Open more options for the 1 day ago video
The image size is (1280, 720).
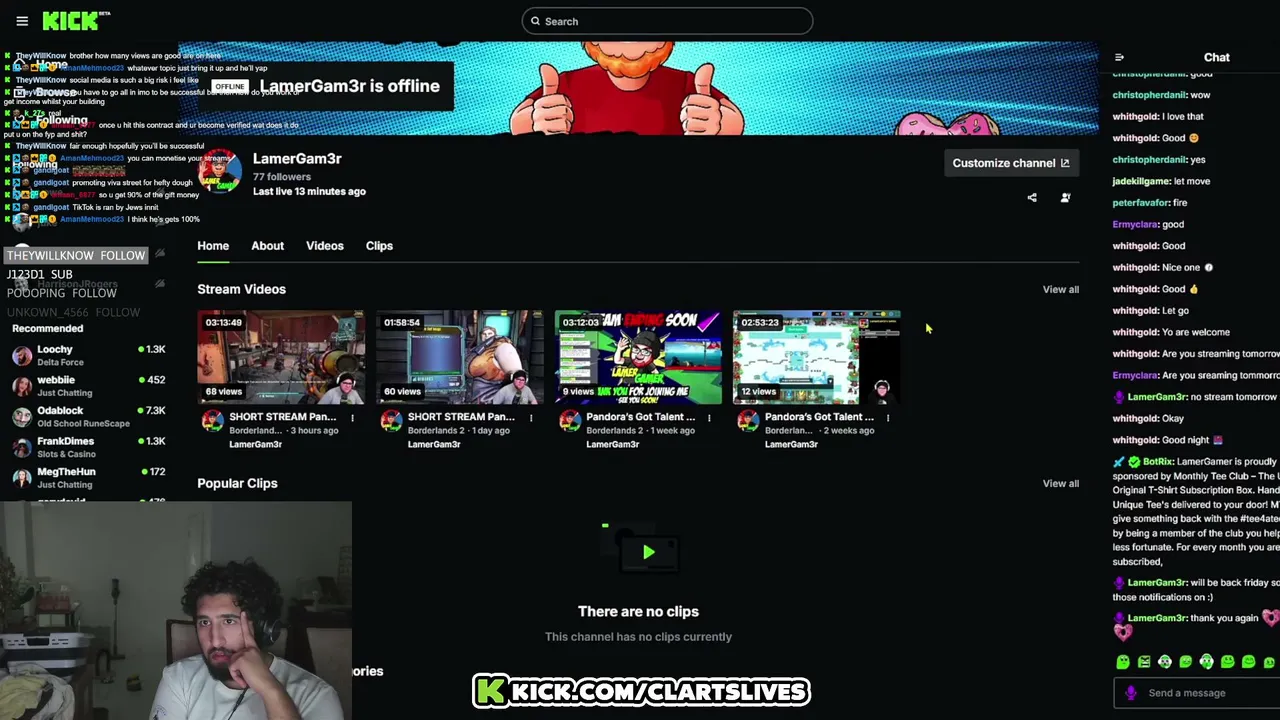tap(531, 417)
